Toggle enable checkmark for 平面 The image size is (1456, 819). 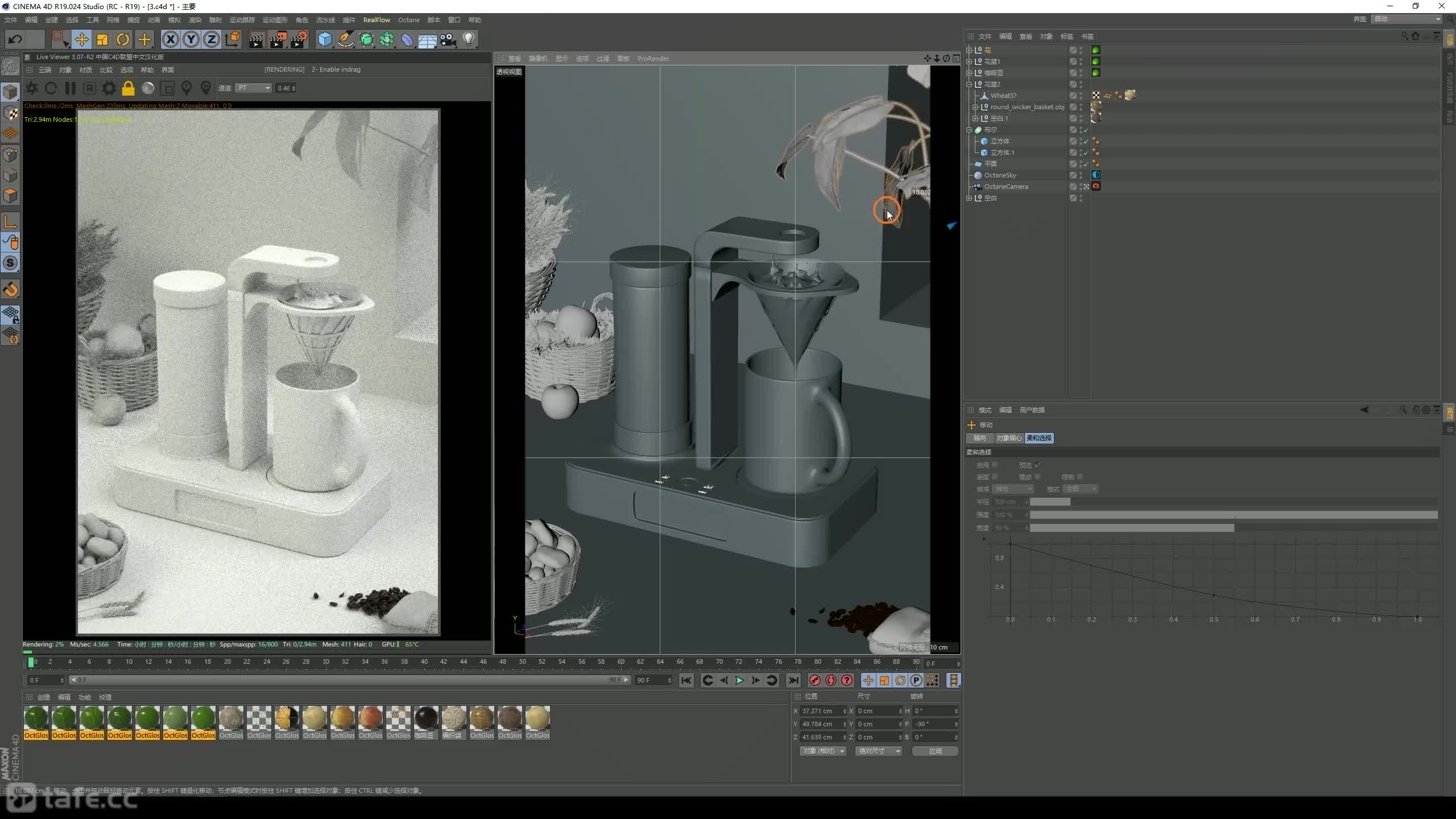click(x=1086, y=164)
